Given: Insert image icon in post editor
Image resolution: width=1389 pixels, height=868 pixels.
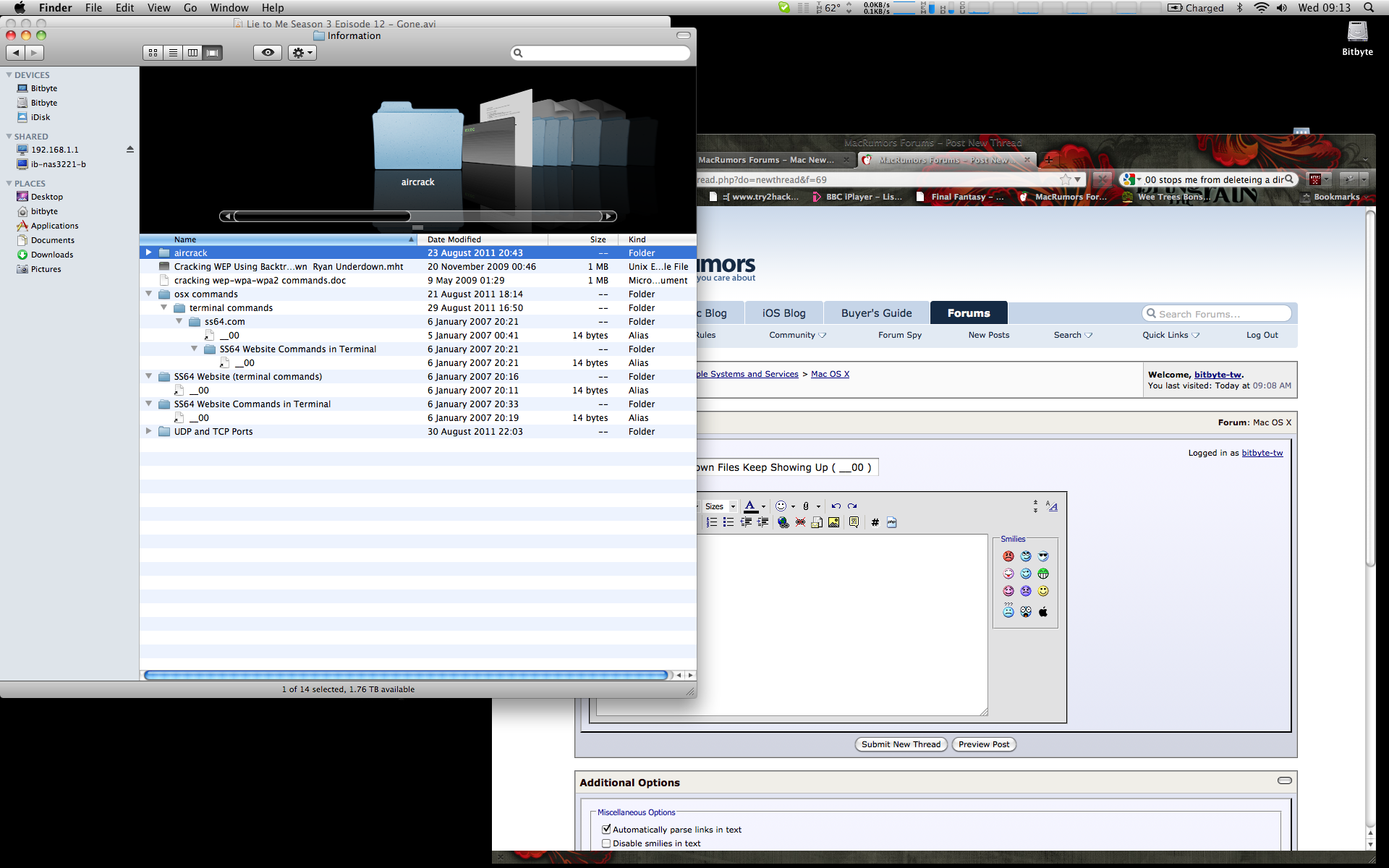Looking at the screenshot, I should (834, 522).
